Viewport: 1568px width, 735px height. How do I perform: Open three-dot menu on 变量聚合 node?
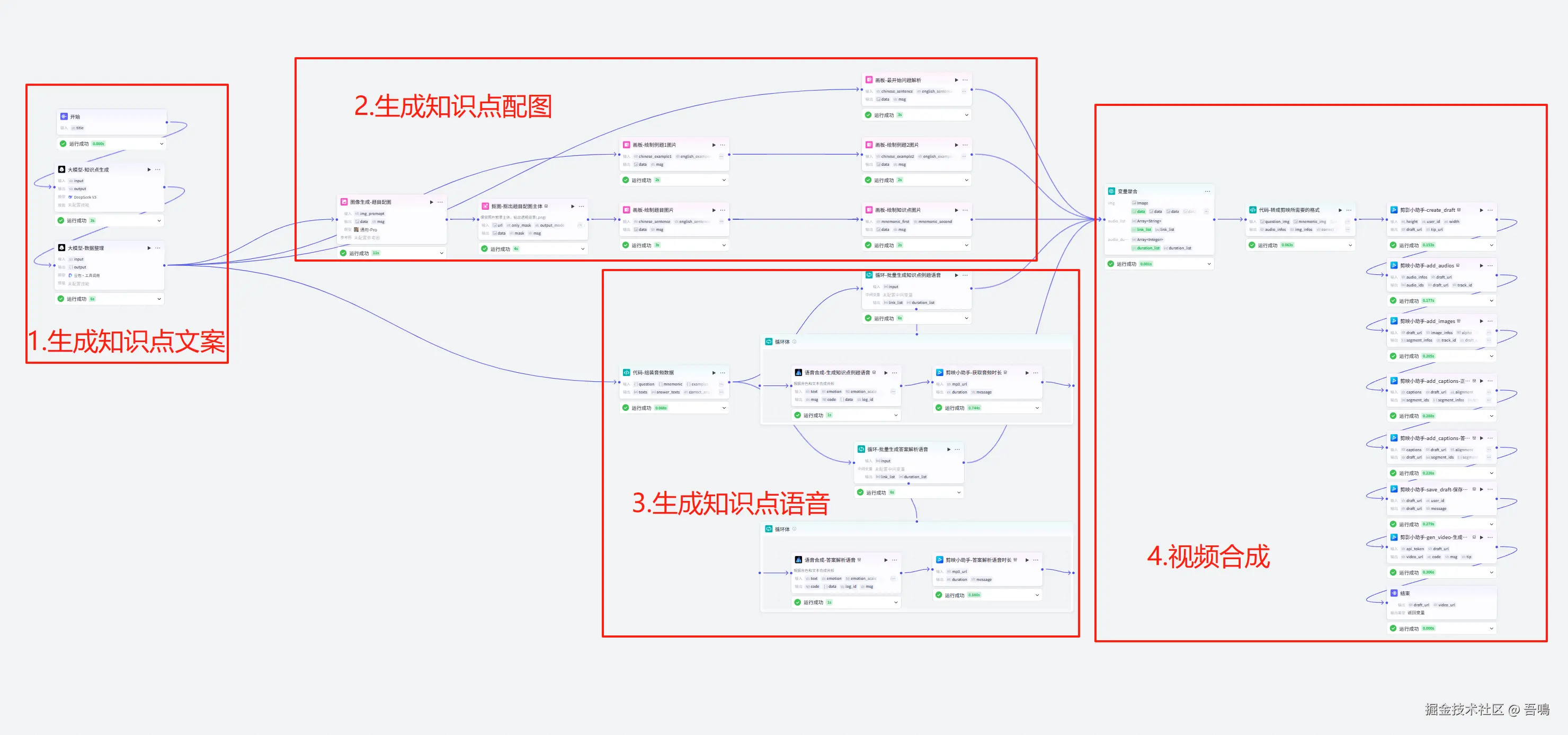(1207, 191)
